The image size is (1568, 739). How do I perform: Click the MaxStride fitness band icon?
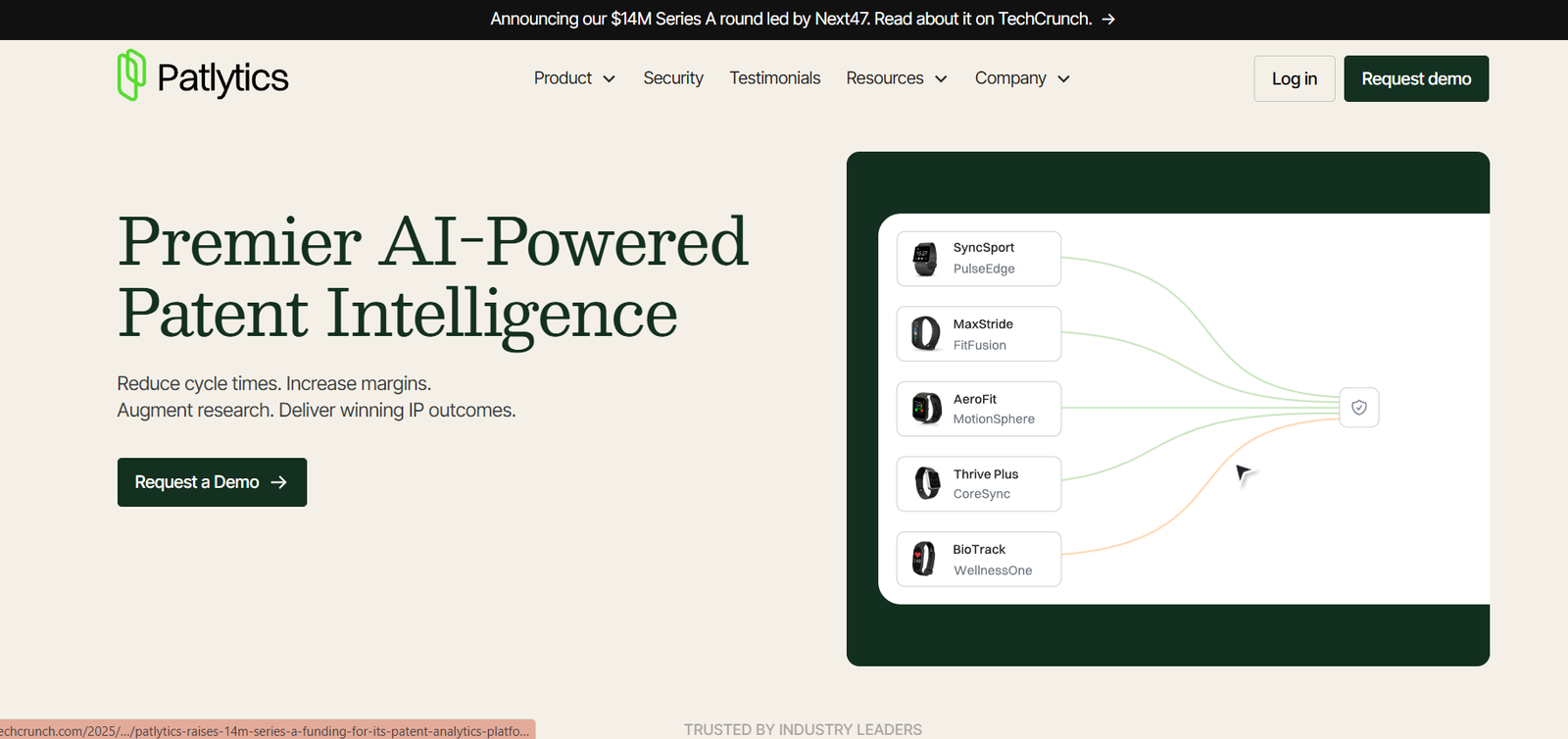(925, 334)
